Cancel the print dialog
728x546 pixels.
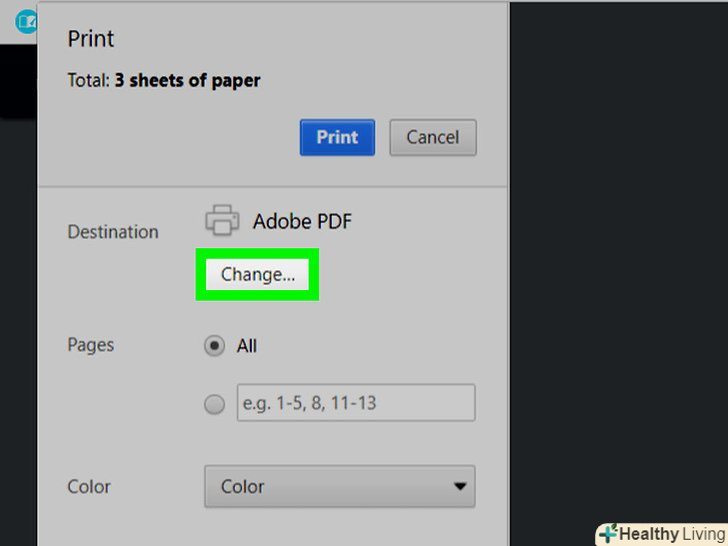[x=433, y=138]
